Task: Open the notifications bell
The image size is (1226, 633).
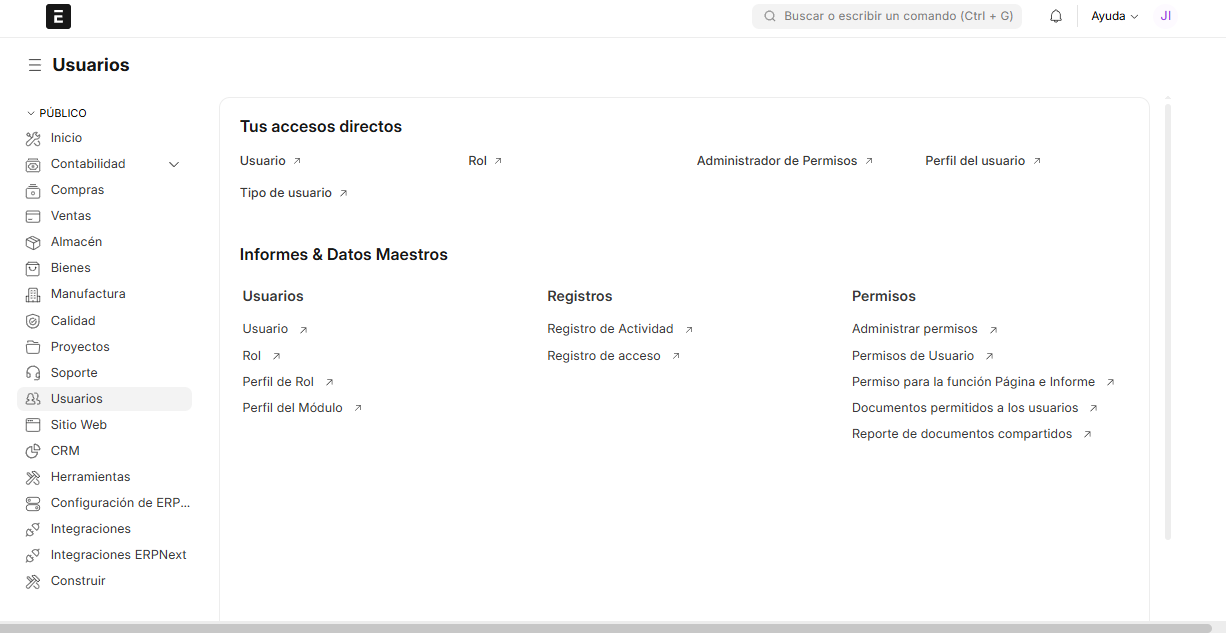Action: [1056, 16]
